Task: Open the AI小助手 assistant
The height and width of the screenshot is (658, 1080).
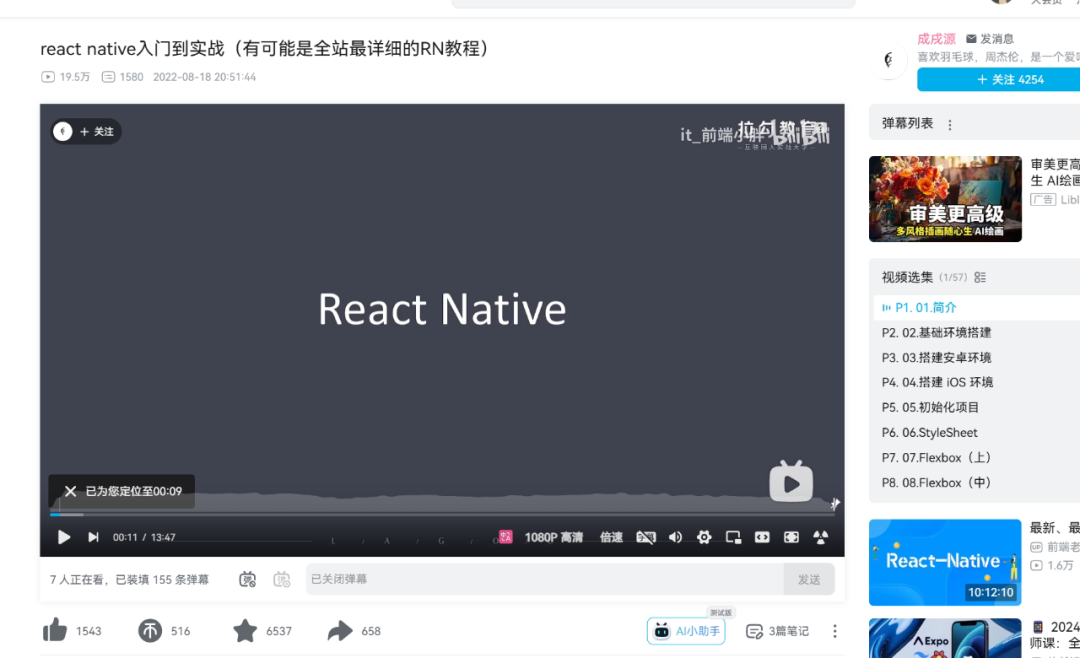Action: (686, 630)
